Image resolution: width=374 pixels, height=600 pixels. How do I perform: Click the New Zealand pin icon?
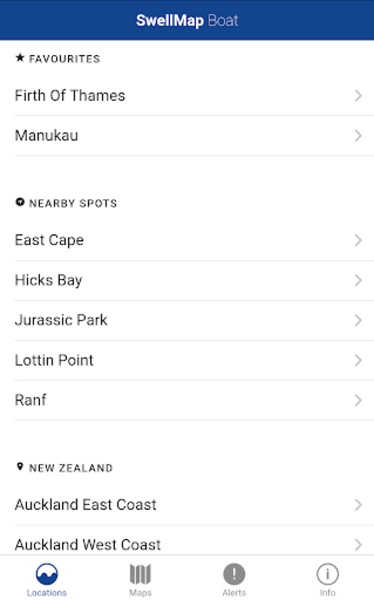pyautogui.click(x=20, y=467)
